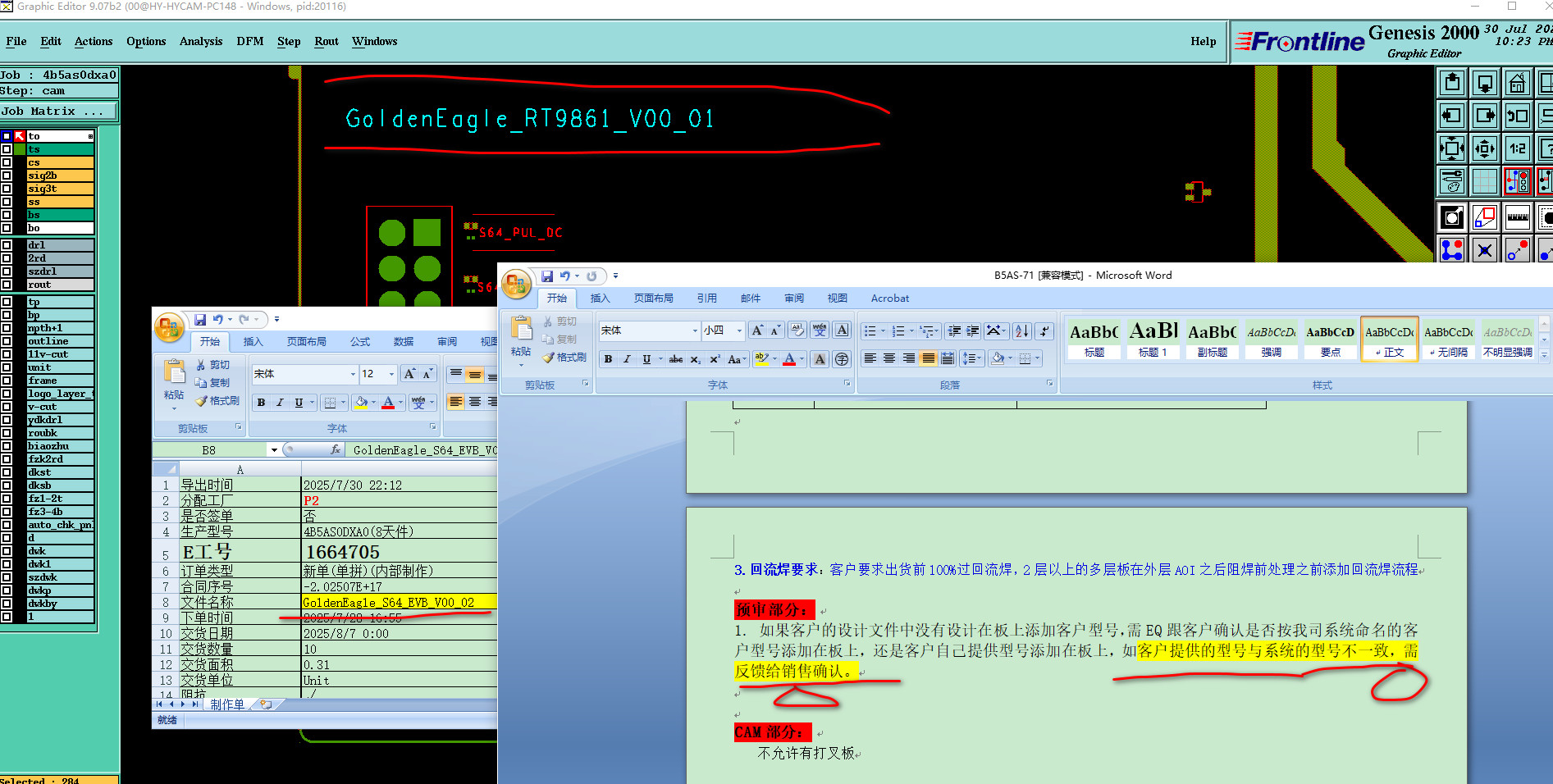Click the Word clear formatting eraser icon
Image resolution: width=1553 pixels, height=784 pixels.
[x=797, y=330]
